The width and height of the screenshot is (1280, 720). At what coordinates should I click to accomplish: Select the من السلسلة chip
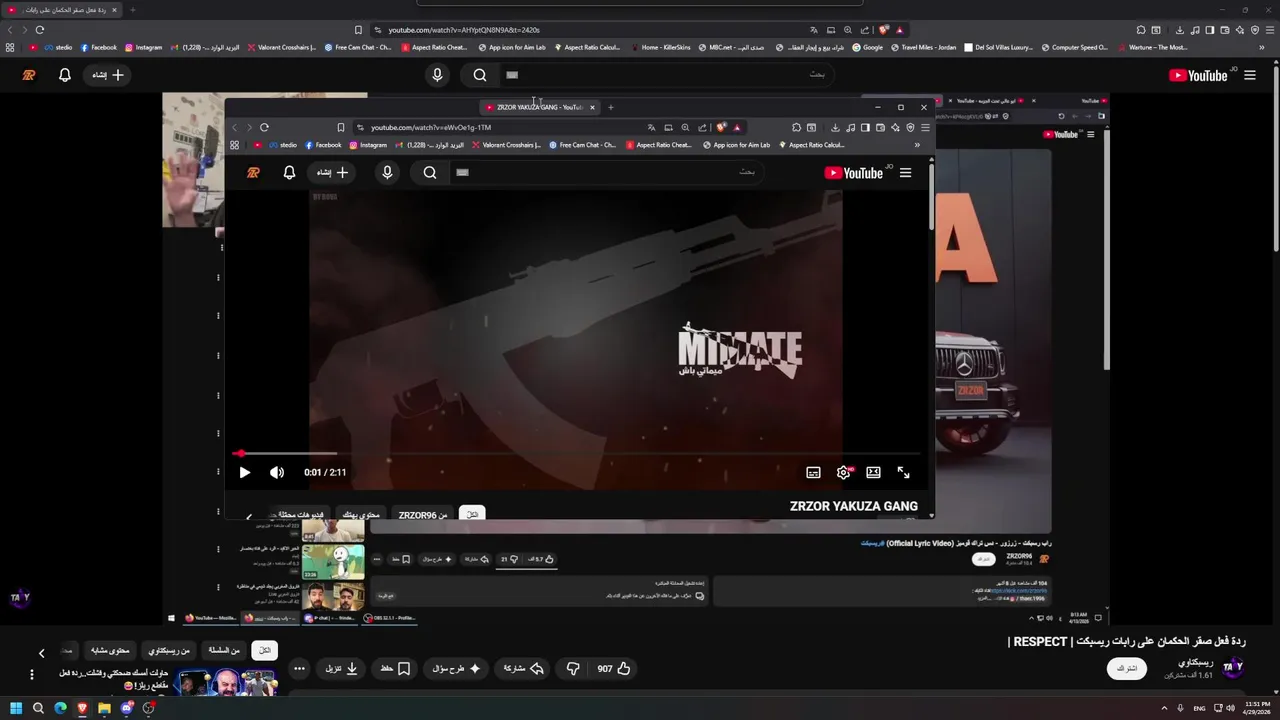tap(224, 650)
